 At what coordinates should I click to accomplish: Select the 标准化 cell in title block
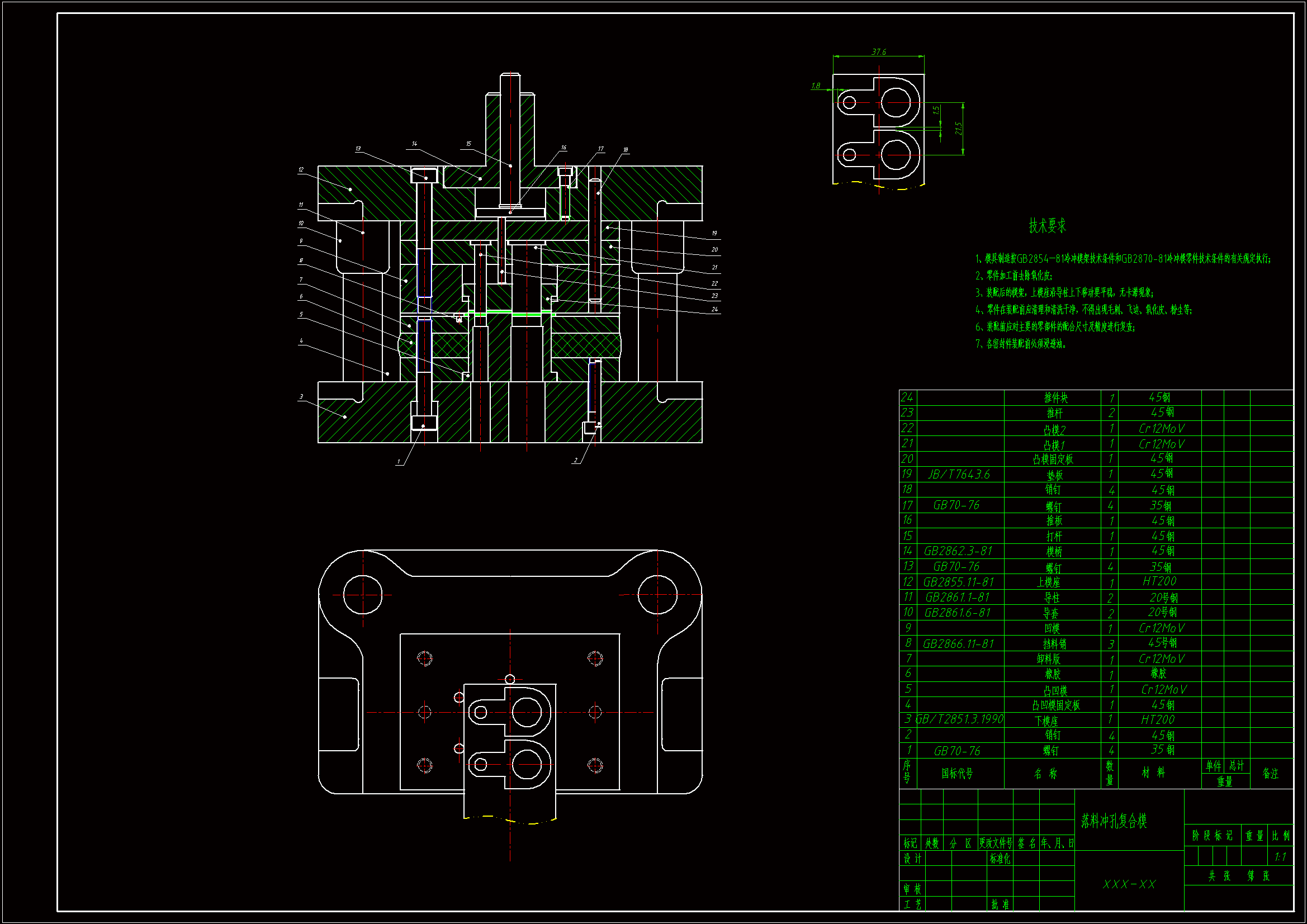coord(1000,859)
